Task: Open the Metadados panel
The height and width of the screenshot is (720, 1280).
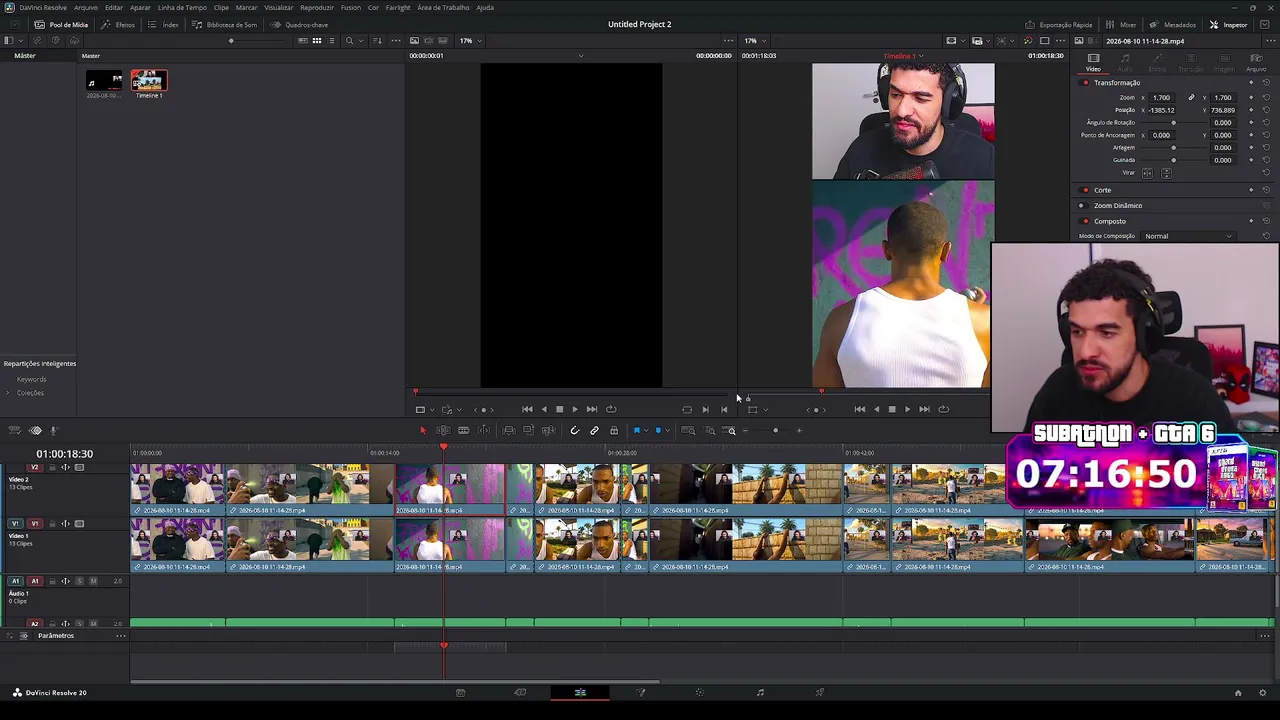Action: coord(1173,24)
